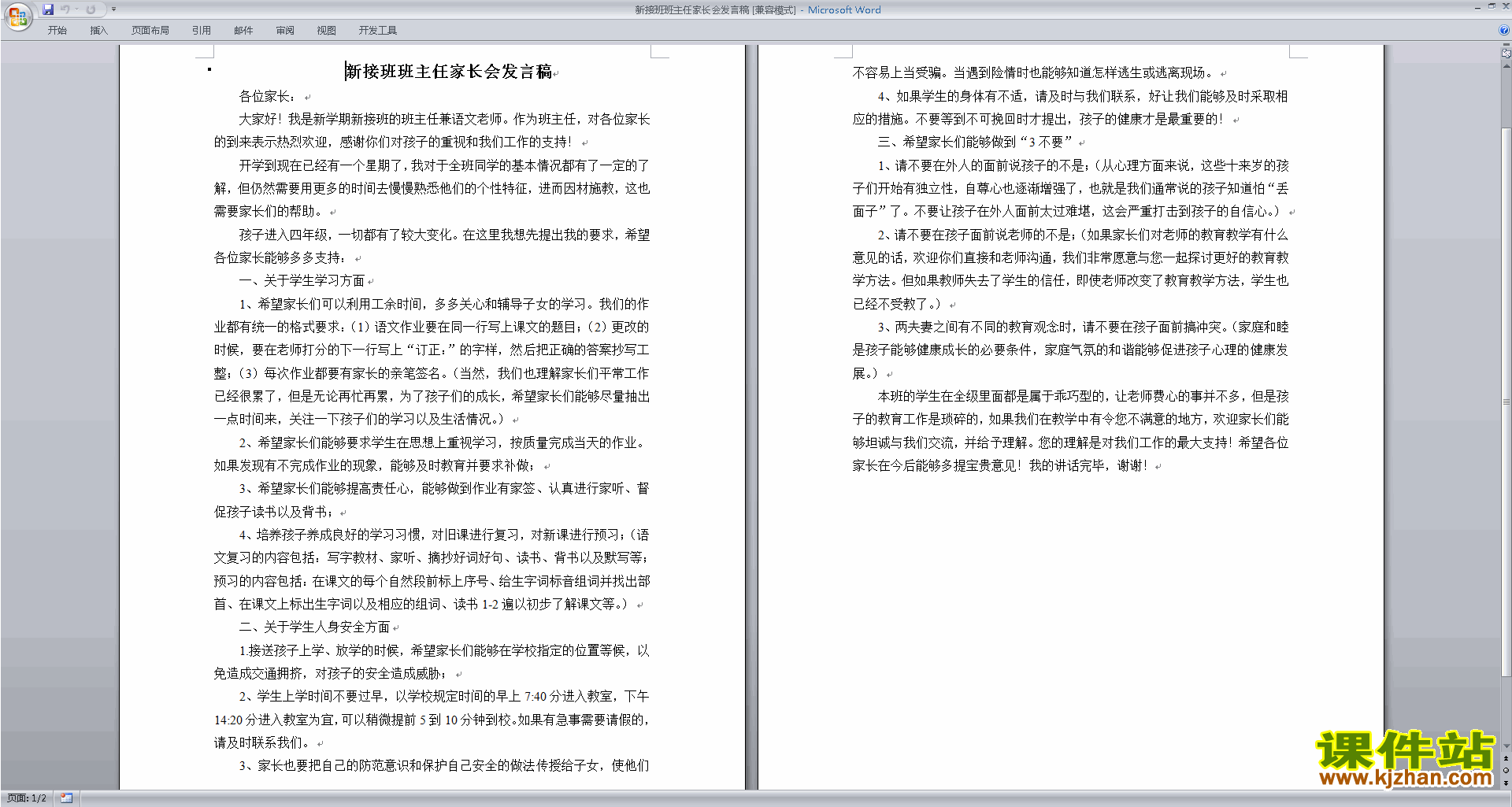The width and height of the screenshot is (1512, 807).
Task: Open the 开始 ribbon tab
Action: (57, 30)
